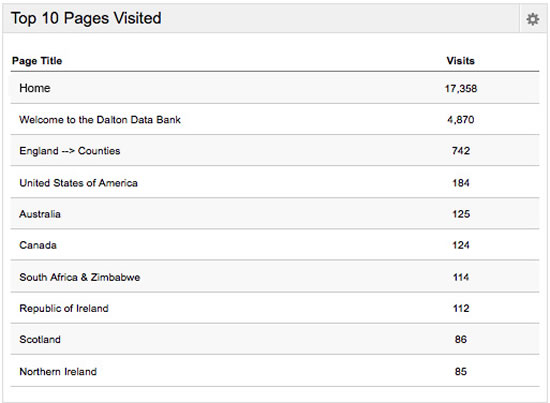Click the 4,870 visits value

pyautogui.click(x=461, y=120)
